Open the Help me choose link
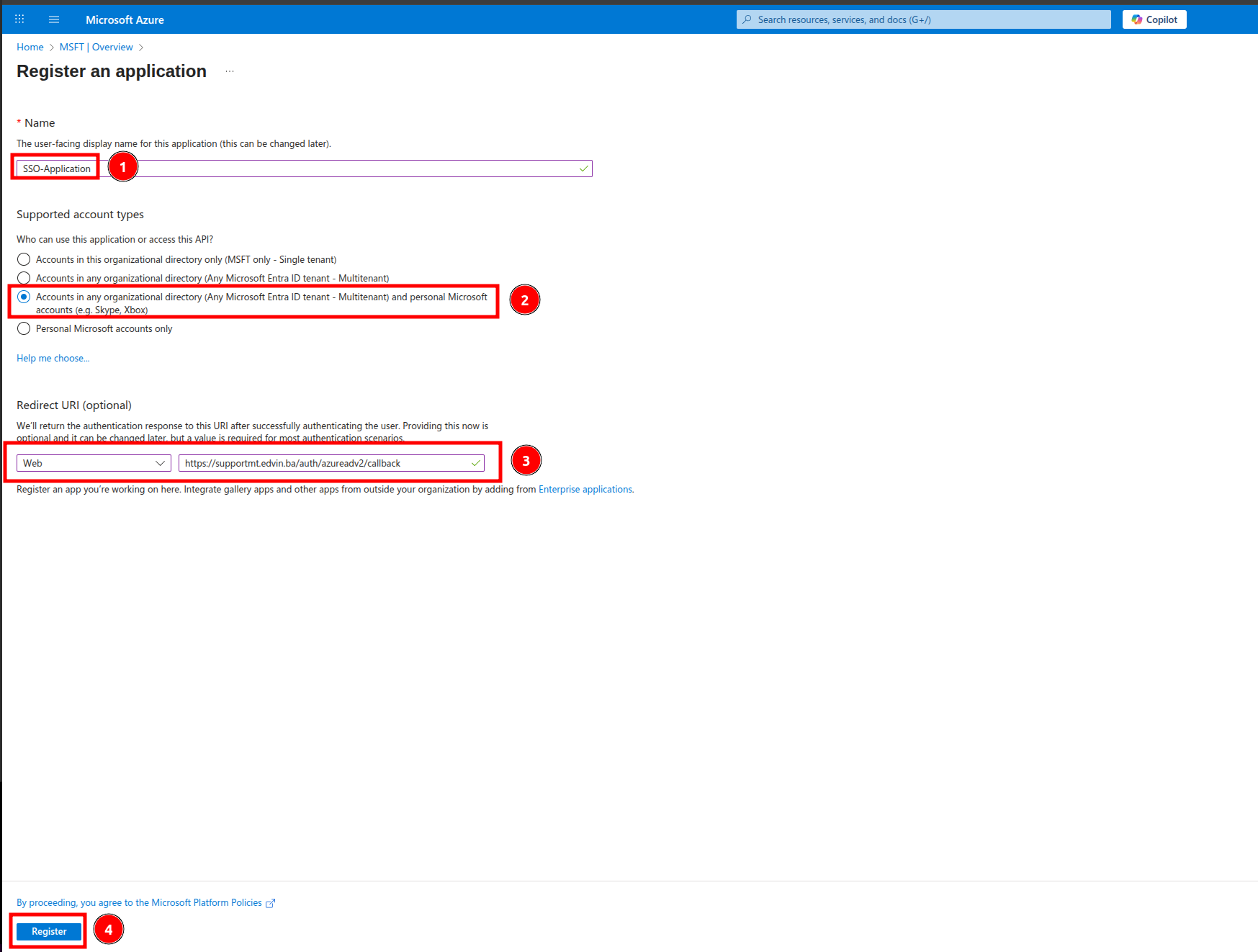 pos(53,358)
